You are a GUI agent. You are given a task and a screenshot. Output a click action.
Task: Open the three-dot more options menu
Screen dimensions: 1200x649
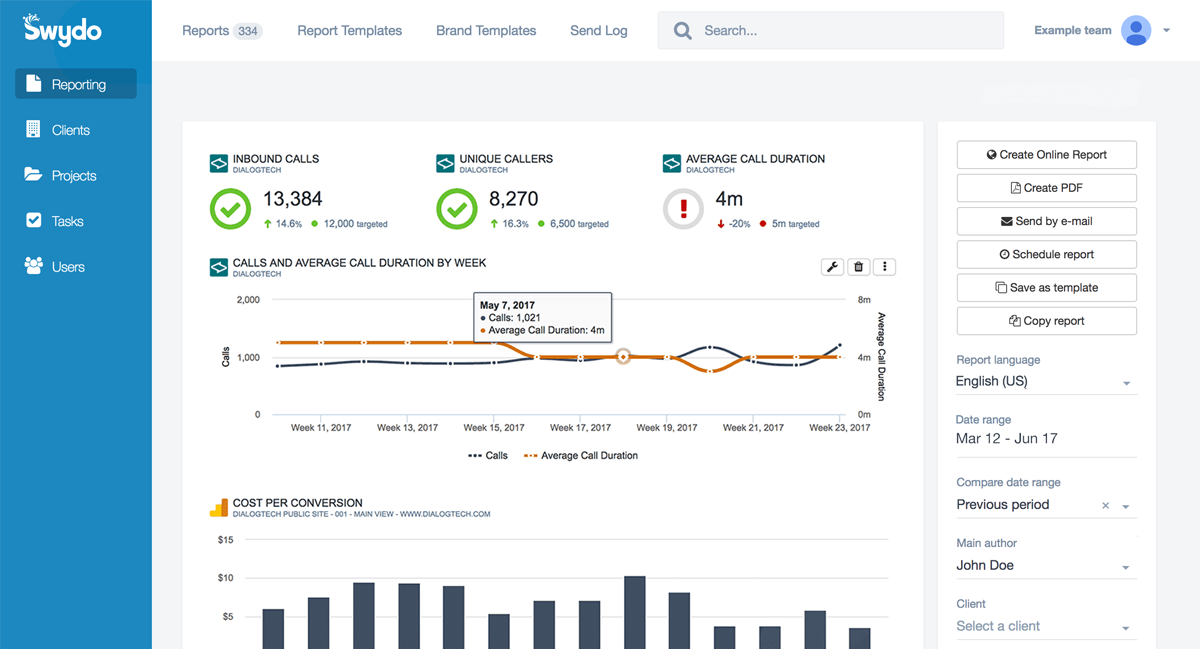pos(884,267)
